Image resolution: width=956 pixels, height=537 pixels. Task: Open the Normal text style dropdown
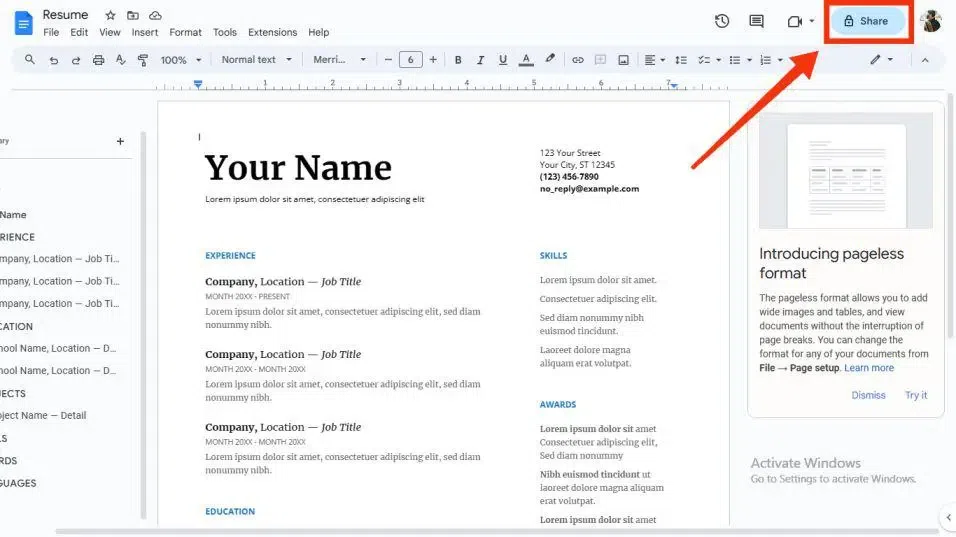click(256, 60)
